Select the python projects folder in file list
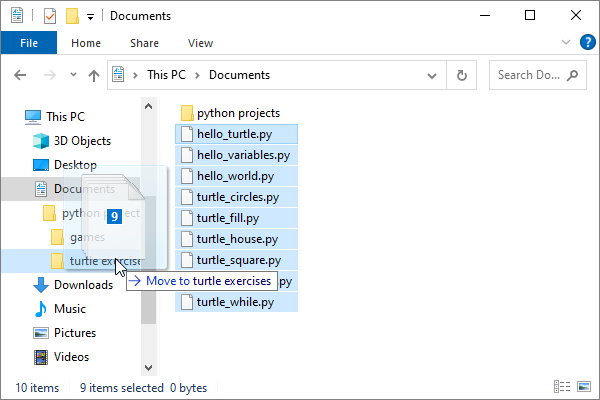The image size is (600, 400). [x=230, y=113]
